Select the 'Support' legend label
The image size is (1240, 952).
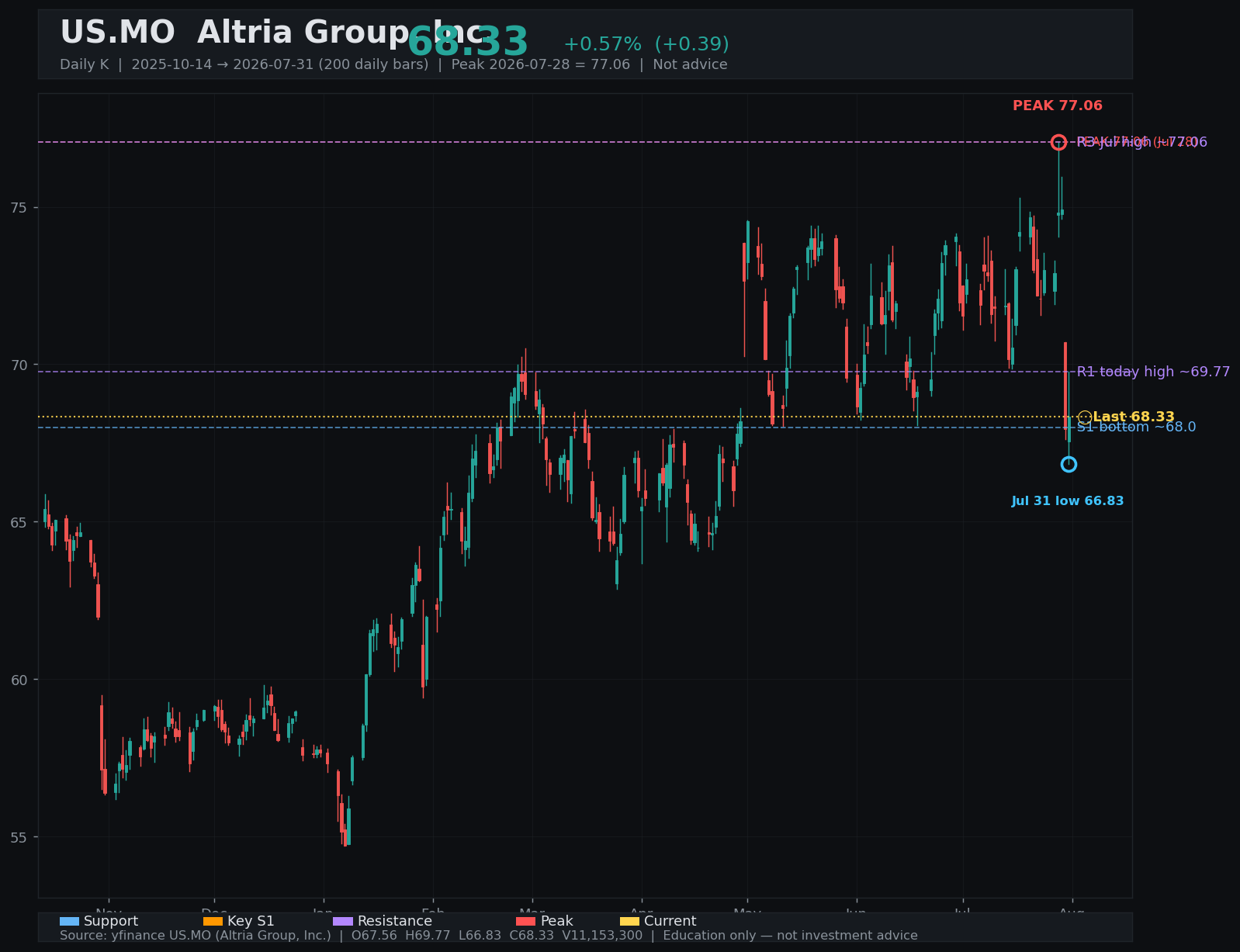[x=111, y=921]
